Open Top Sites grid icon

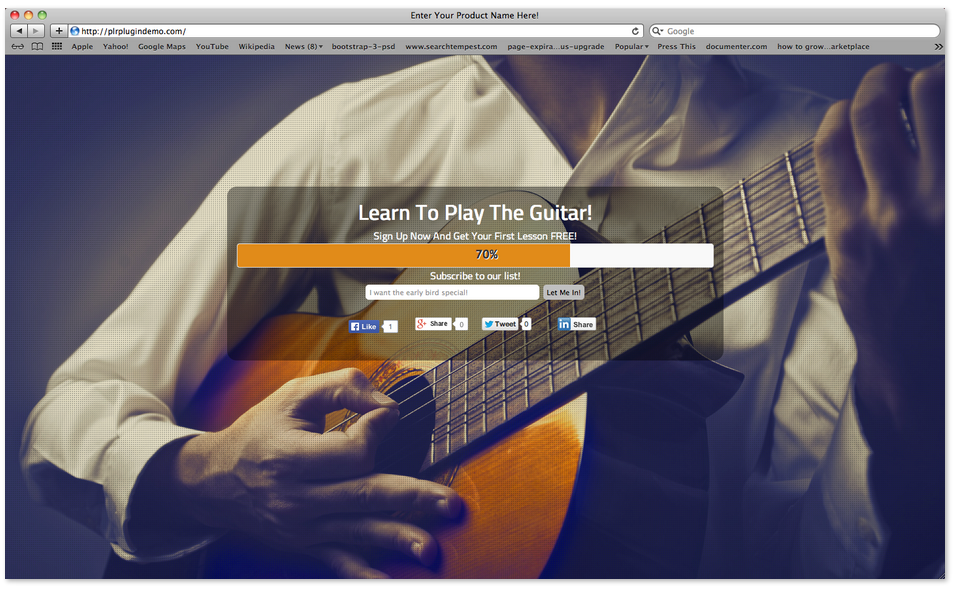point(57,46)
